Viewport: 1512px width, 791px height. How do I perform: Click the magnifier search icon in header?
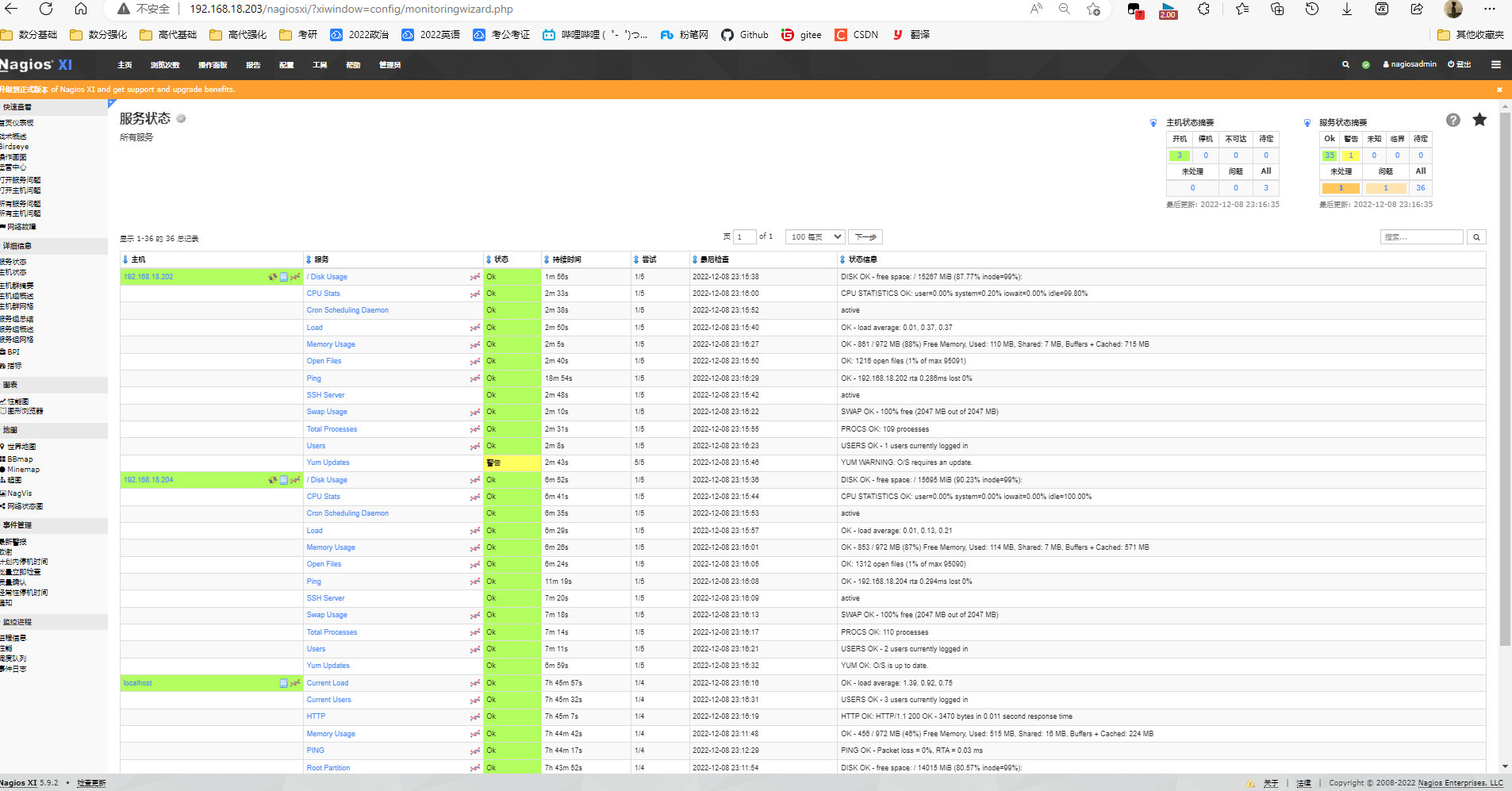tap(1345, 65)
